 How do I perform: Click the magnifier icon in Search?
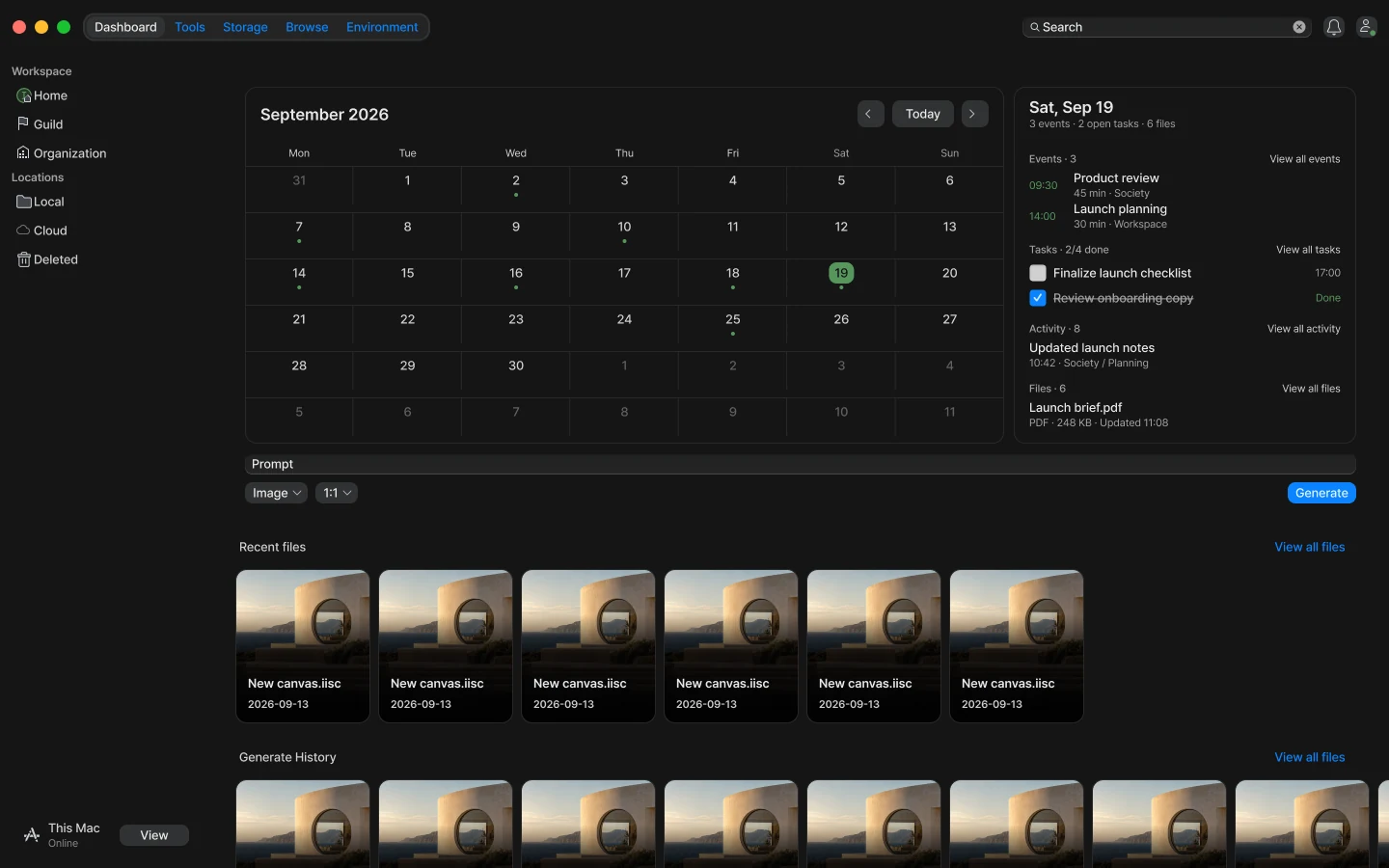(x=1035, y=27)
